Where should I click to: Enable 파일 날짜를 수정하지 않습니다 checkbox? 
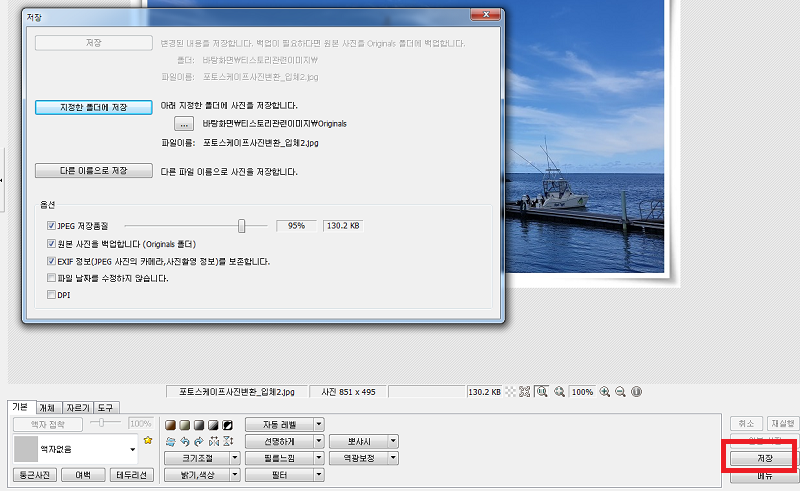click(x=51, y=278)
